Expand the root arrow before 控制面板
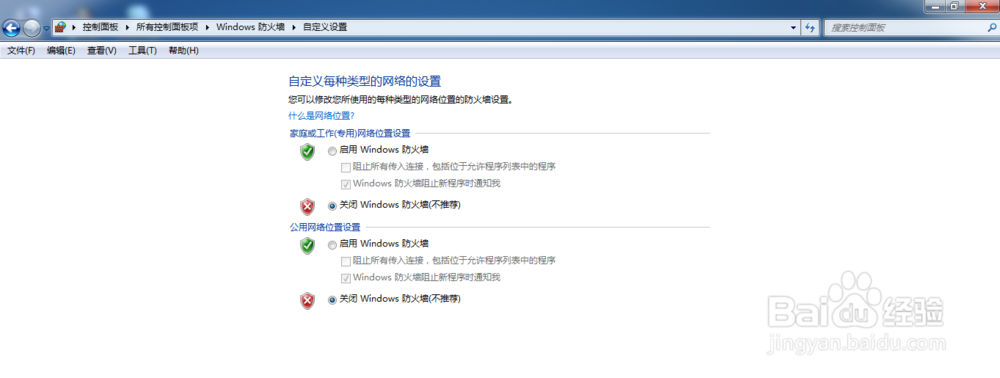Image resolution: width=1000 pixels, height=378 pixels. point(74,27)
